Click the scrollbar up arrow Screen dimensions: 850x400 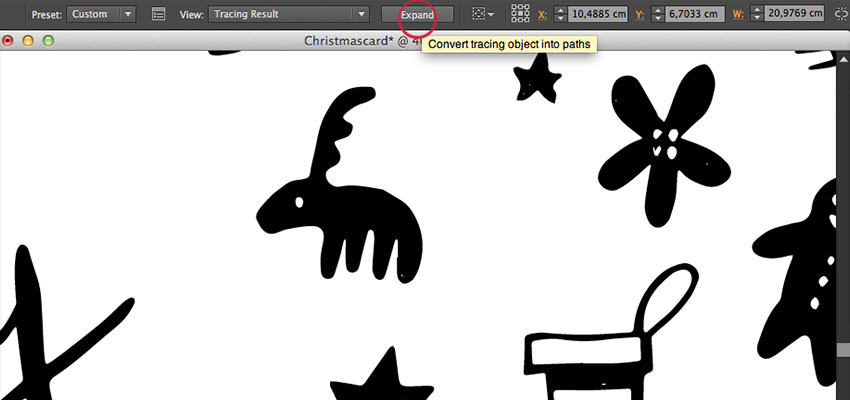pyautogui.click(x=843, y=57)
